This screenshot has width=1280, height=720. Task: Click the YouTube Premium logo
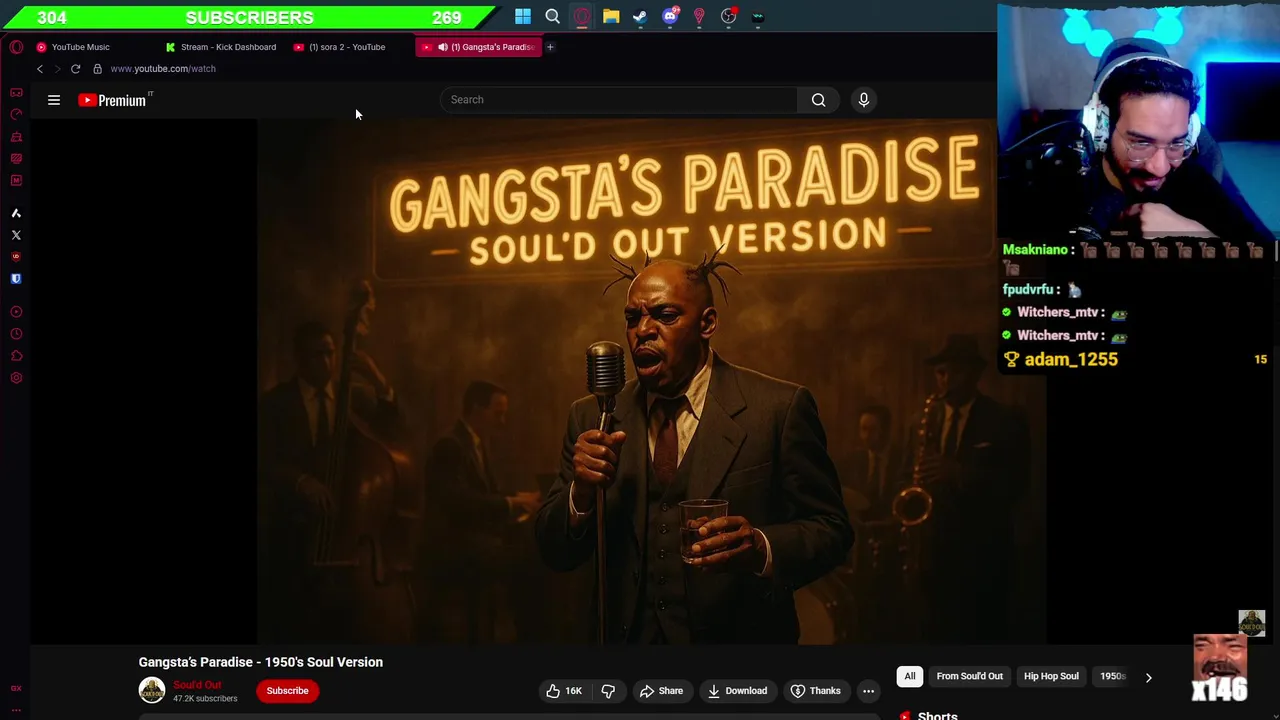tap(113, 100)
